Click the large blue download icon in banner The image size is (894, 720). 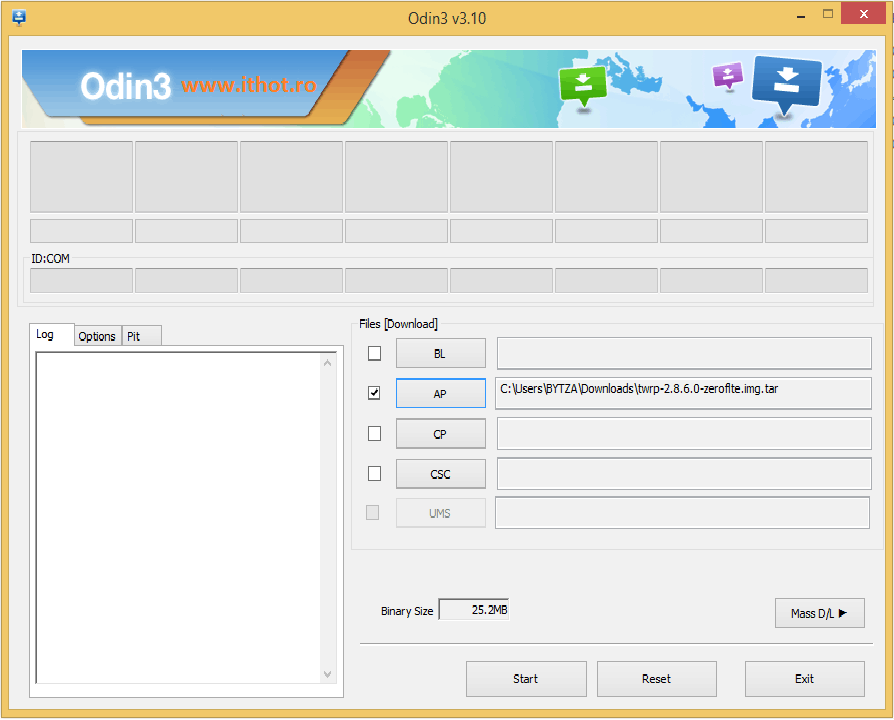[786, 82]
